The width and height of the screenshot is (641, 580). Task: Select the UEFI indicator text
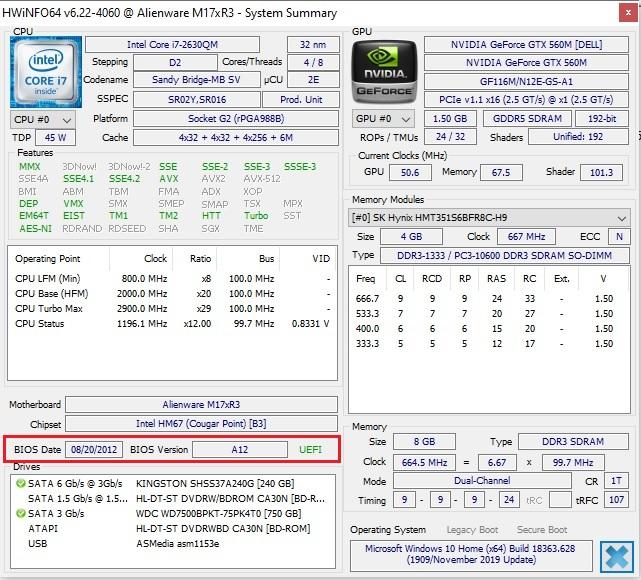310,450
